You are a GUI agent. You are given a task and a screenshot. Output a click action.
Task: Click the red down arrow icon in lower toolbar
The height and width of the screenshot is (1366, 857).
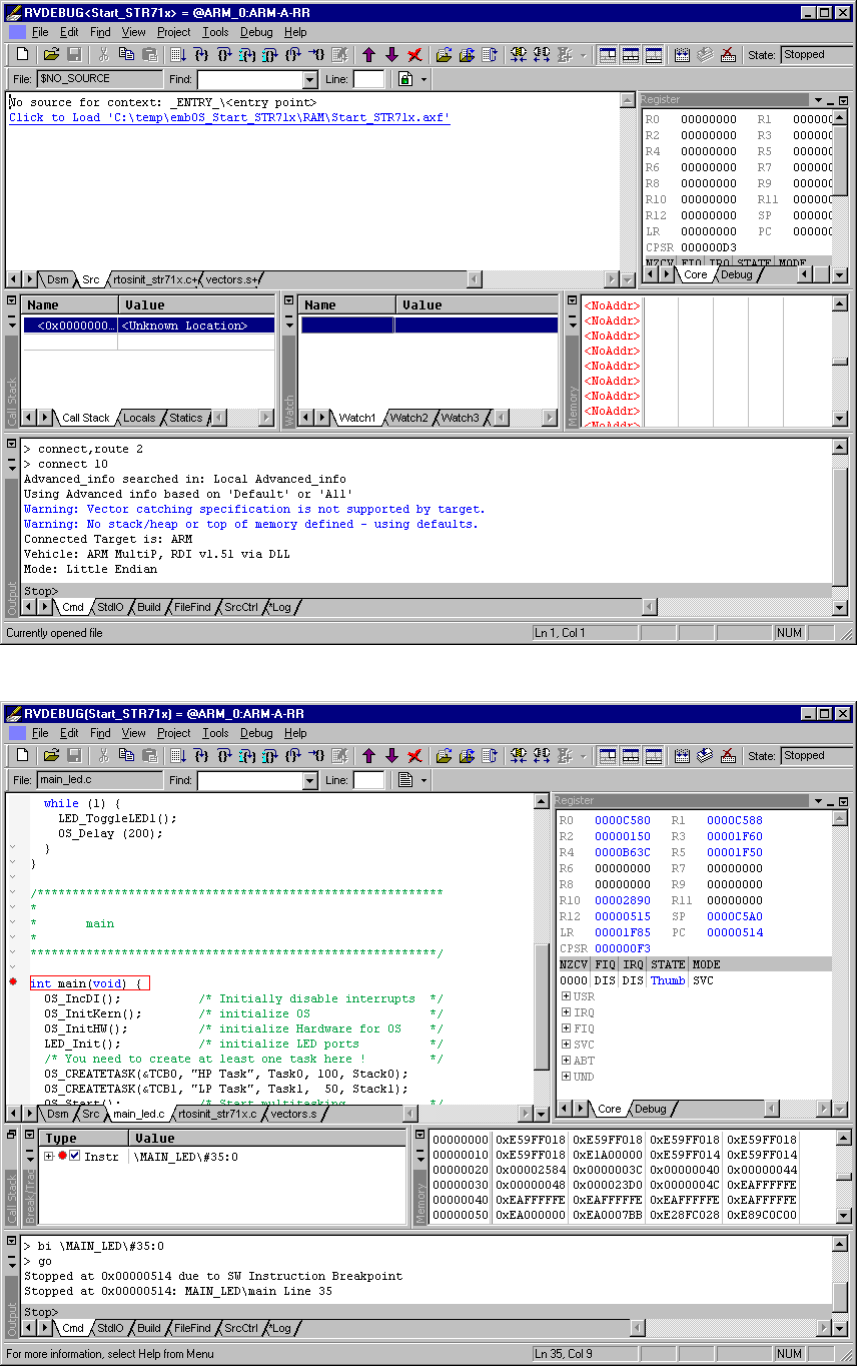[391, 755]
